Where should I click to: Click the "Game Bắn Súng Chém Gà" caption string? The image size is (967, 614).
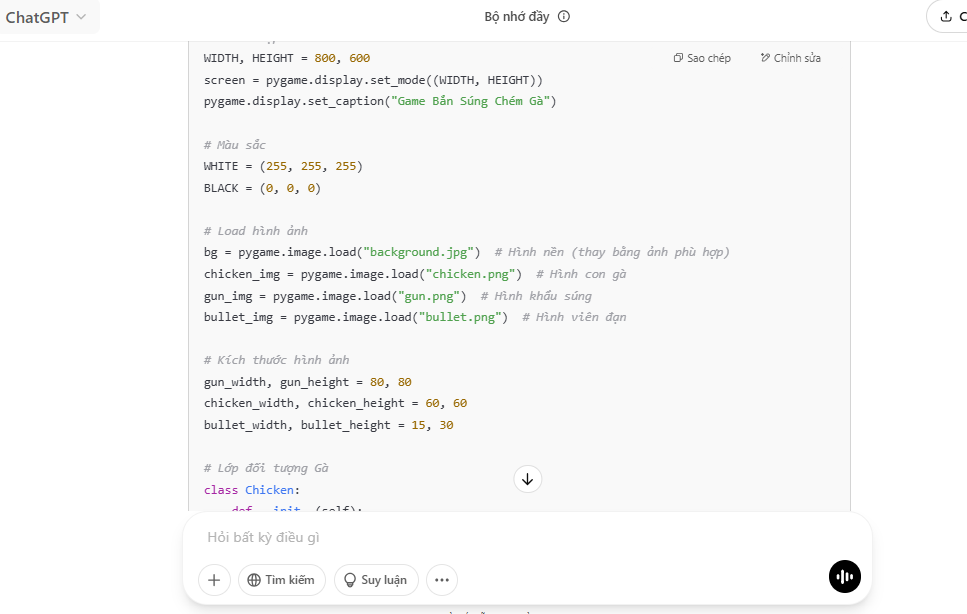[474, 101]
